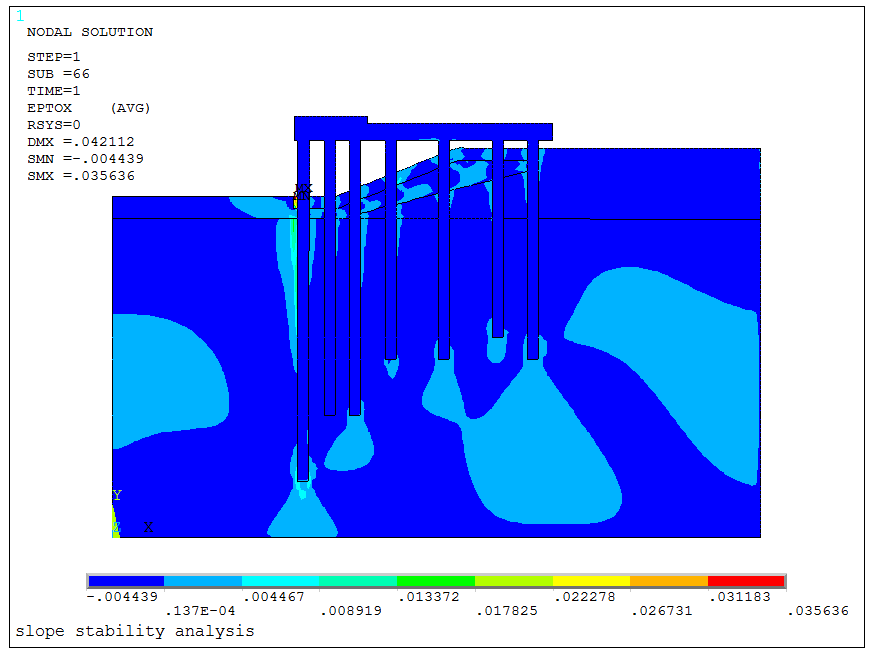The image size is (872, 657).
Task: Select the orange legend color band
Action: click(669, 581)
